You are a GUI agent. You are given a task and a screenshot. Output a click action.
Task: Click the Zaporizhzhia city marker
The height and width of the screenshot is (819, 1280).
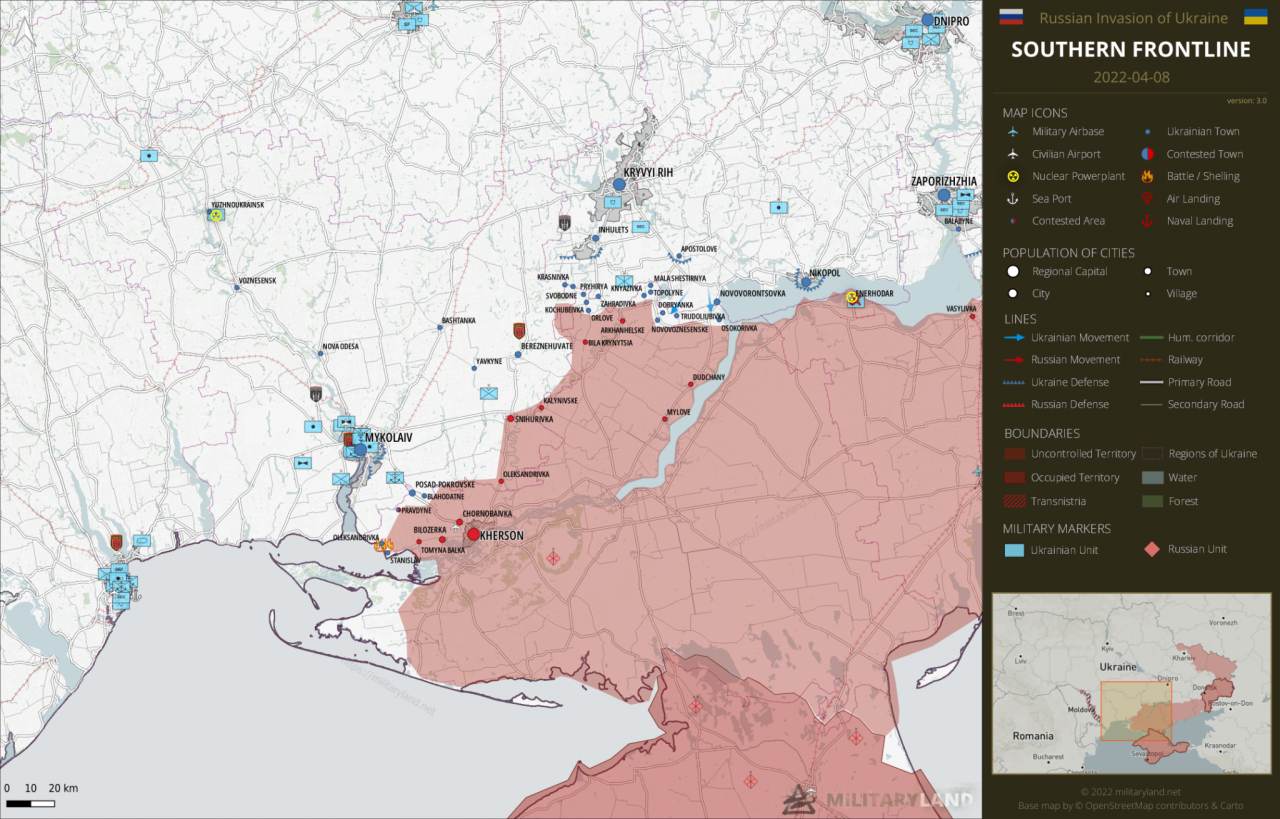point(943,194)
